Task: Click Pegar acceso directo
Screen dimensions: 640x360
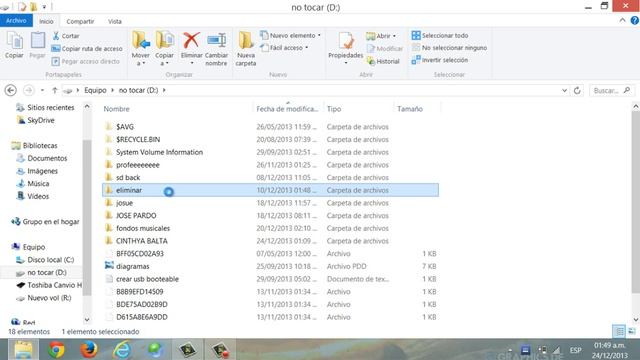Action: point(85,61)
